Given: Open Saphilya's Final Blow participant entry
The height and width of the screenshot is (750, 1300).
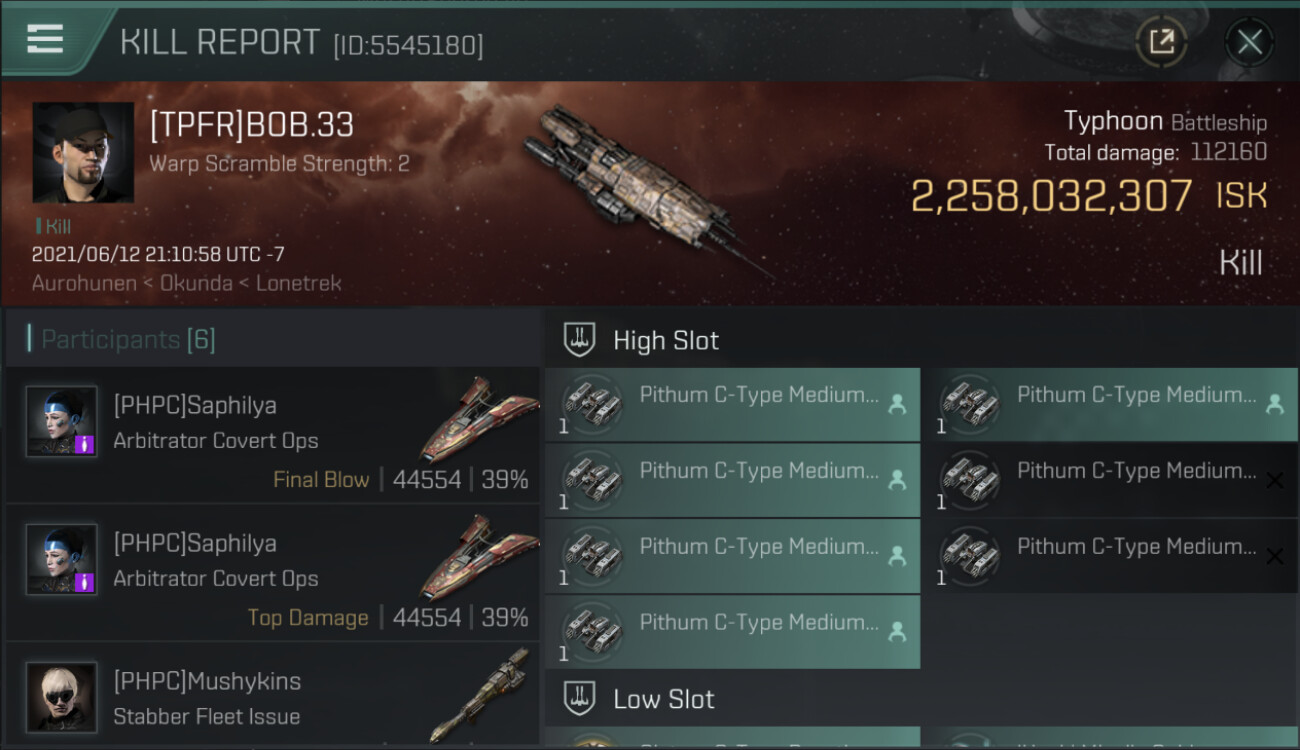Looking at the screenshot, I should (272, 435).
